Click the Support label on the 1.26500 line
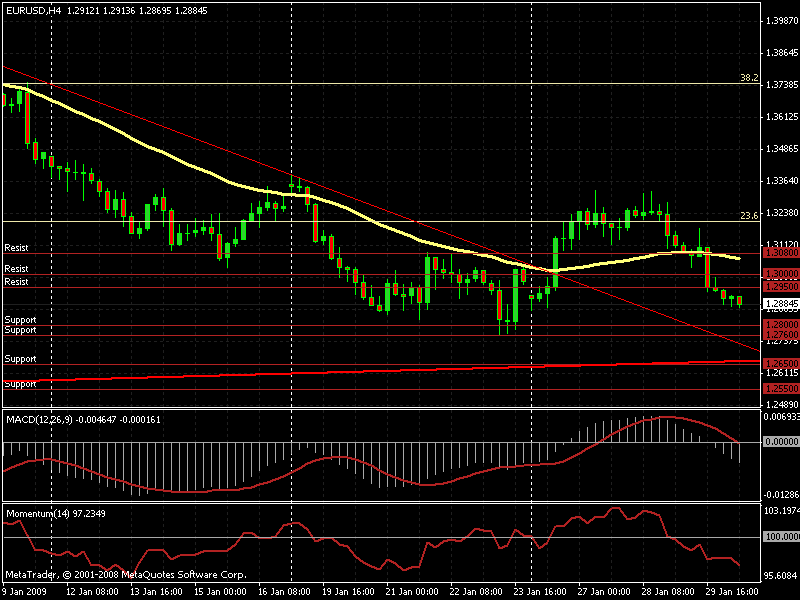Viewport: 800px width, 600px height. pos(20,359)
